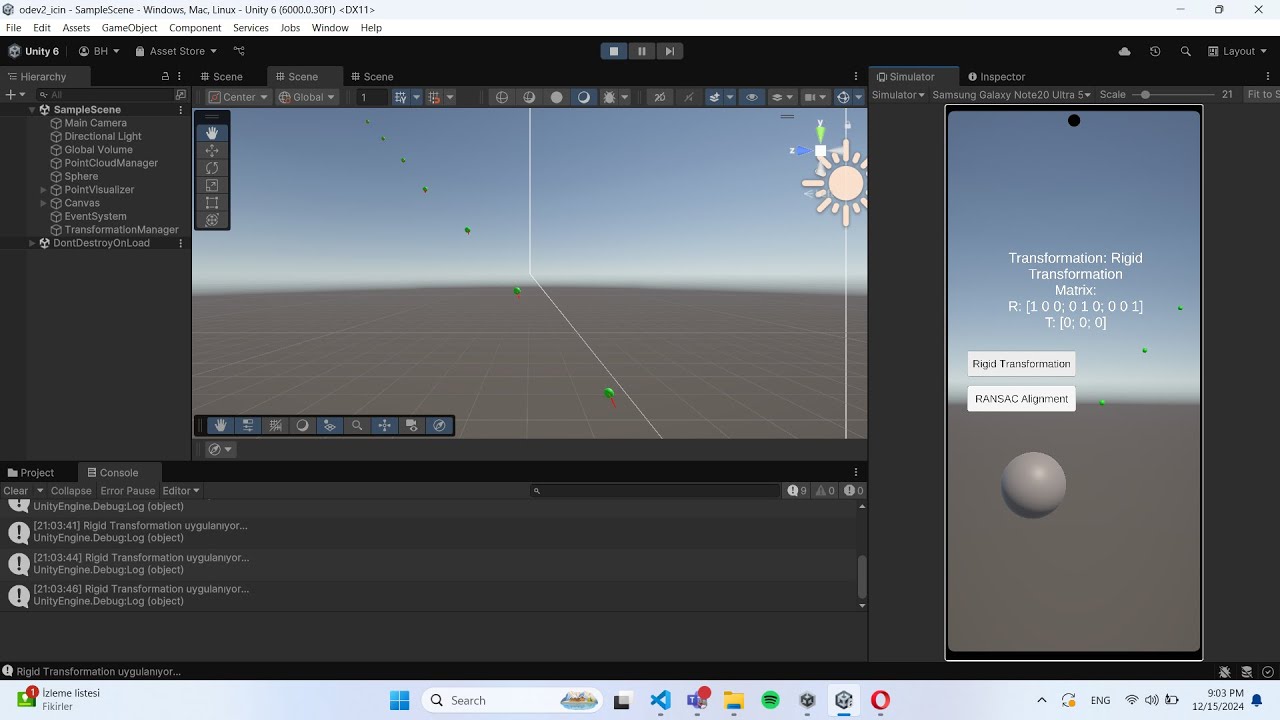
Task: Open Visual Studio Code from taskbar
Action: tap(660, 700)
